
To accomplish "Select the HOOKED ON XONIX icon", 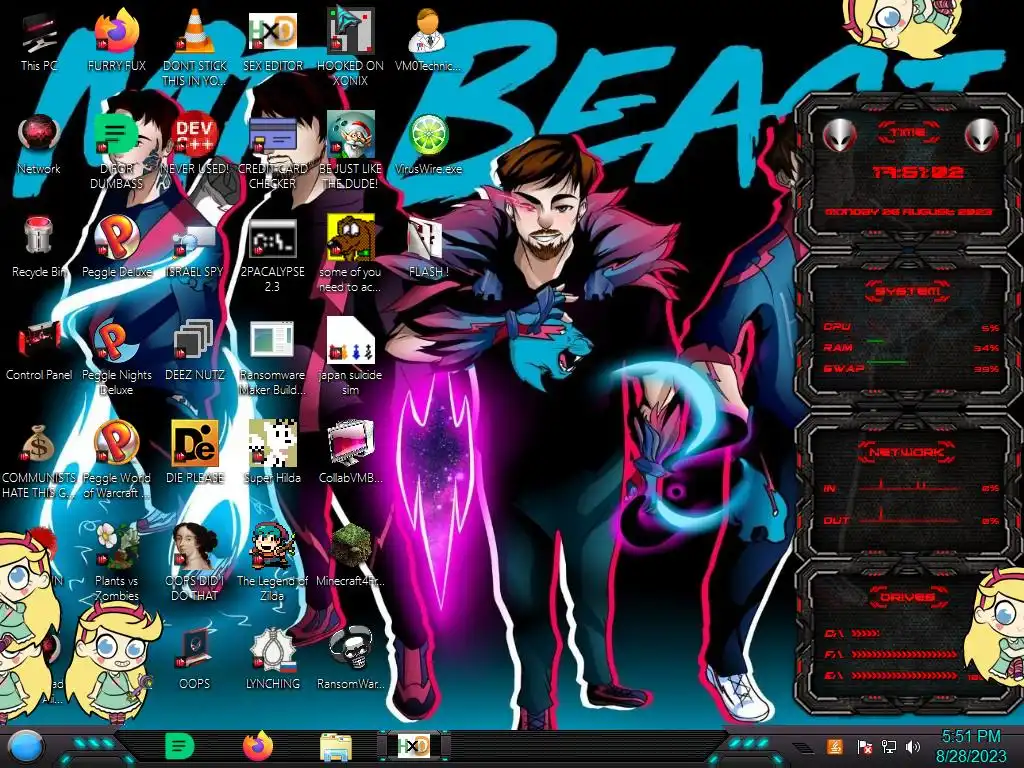I will click(x=350, y=31).
